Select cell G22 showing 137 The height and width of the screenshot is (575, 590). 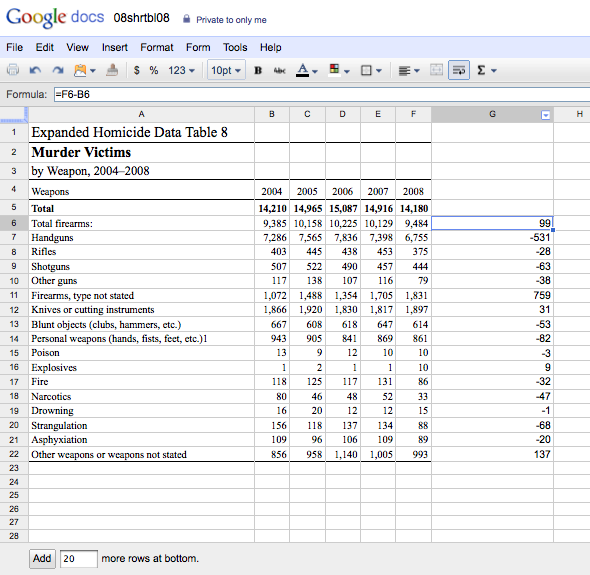click(x=492, y=454)
